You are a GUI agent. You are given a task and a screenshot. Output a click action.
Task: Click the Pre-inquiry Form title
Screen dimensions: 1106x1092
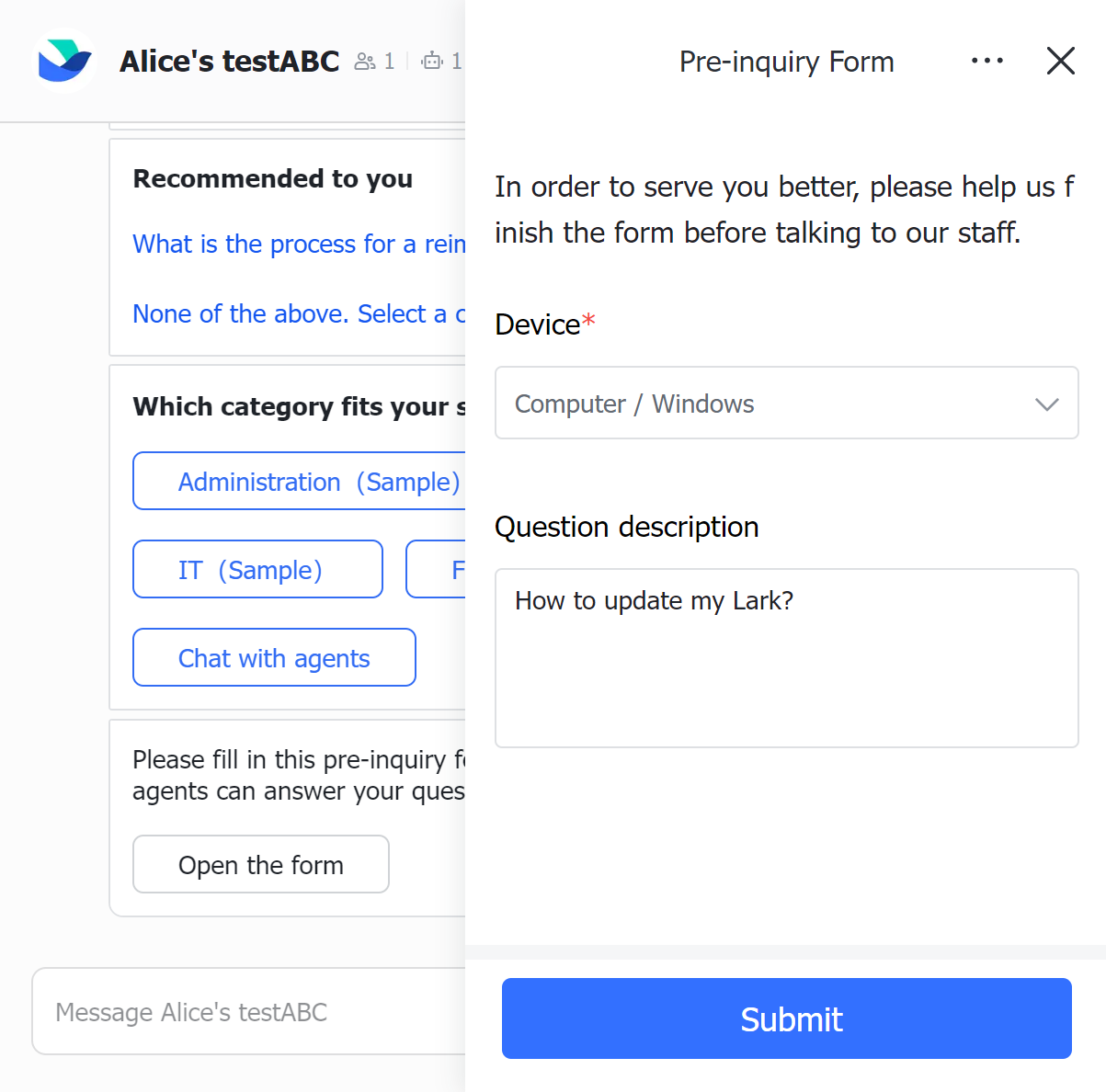click(x=786, y=61)
